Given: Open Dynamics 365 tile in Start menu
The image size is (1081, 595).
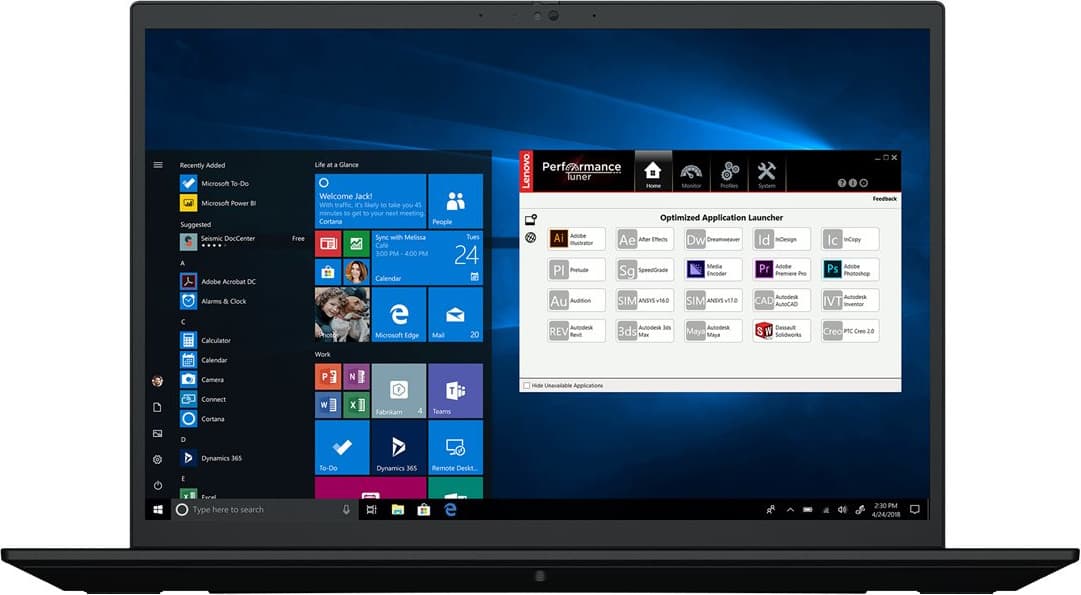Looking at the screenshot, I should (398, 448).
